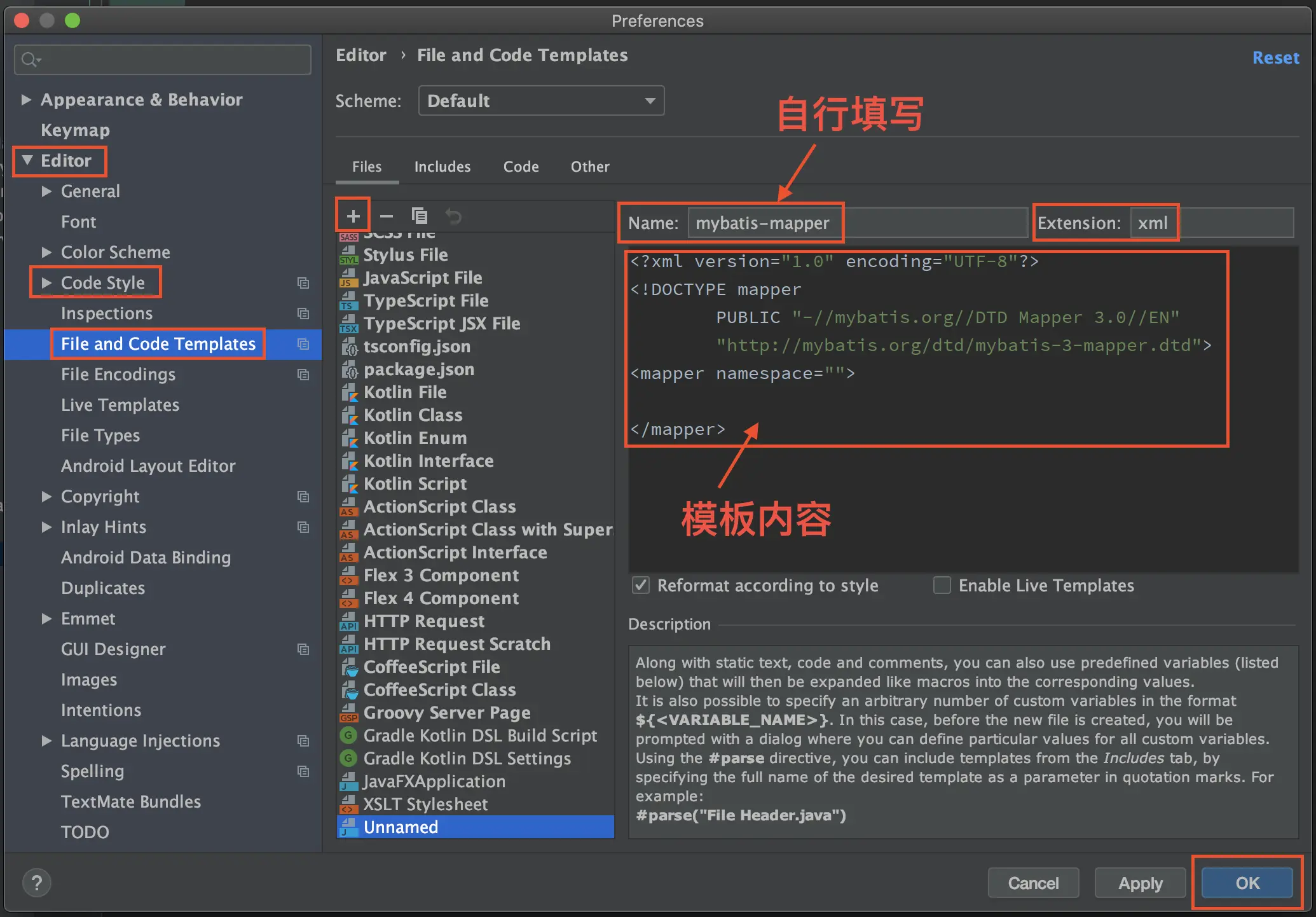The width and height of the screenshot is (1316, 917).
Task: Collapse the Editor tree node
Action: (27, 160)
